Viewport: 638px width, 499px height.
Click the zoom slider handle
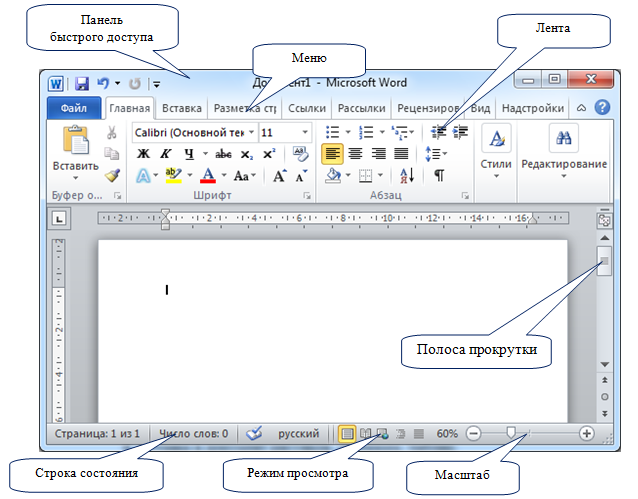point(511,433)
